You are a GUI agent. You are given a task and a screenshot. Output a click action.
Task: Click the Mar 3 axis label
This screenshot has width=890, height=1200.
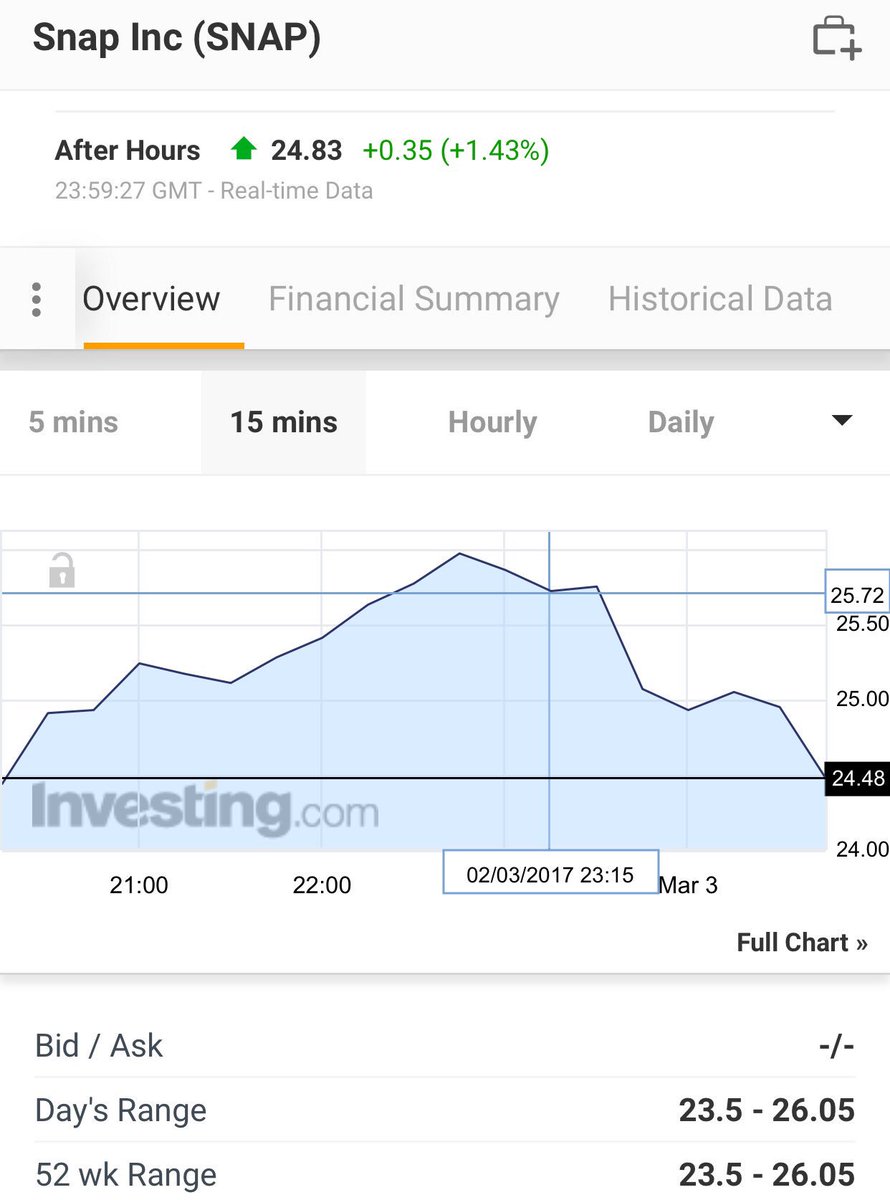(688, 885)
